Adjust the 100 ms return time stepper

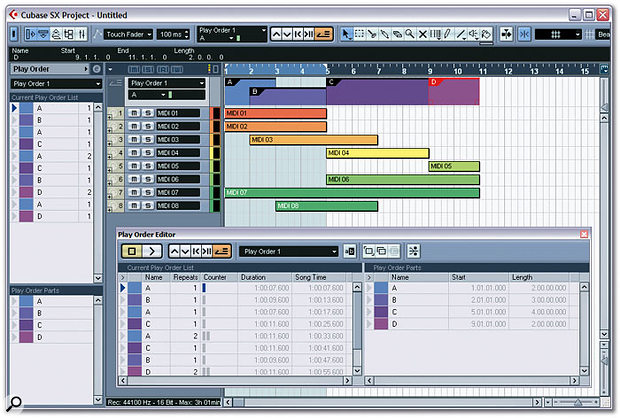[x=187, y=34]
